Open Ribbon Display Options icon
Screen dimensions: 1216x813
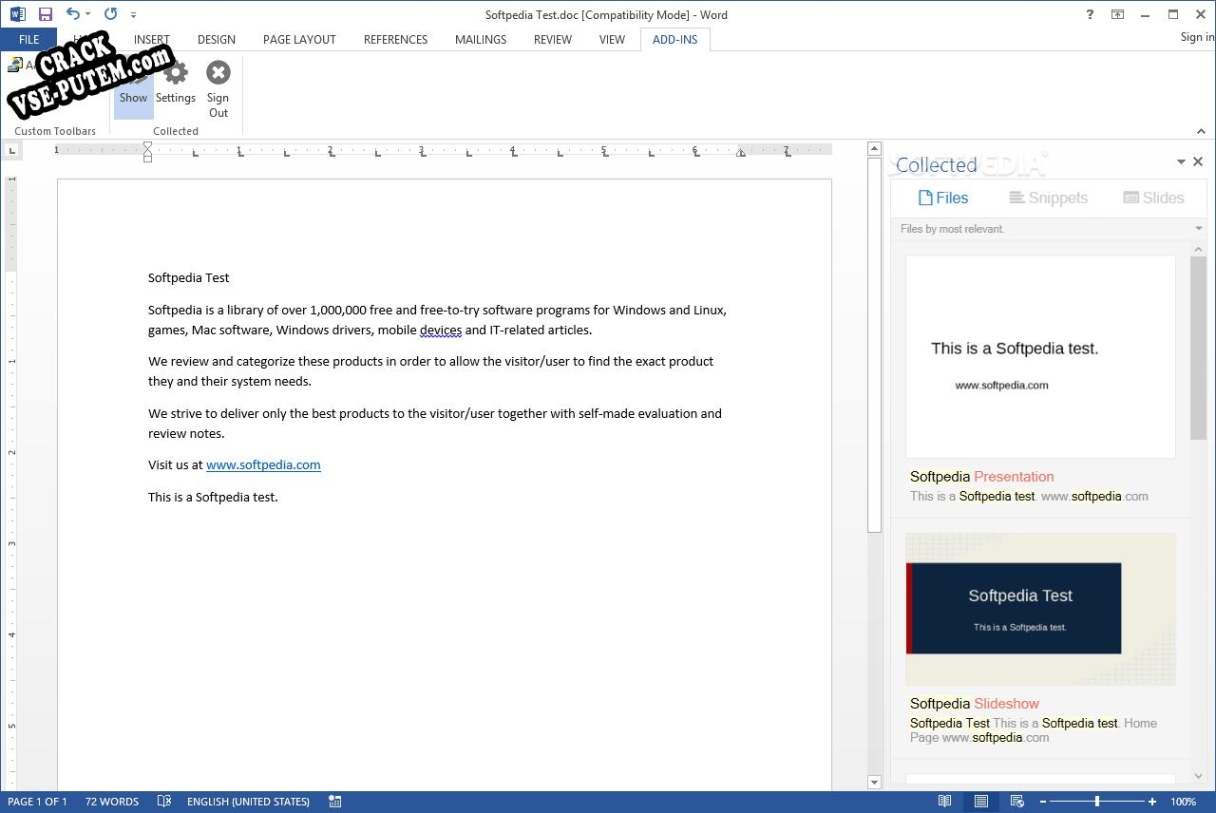pyautogui.click(x=1118, y=14)
